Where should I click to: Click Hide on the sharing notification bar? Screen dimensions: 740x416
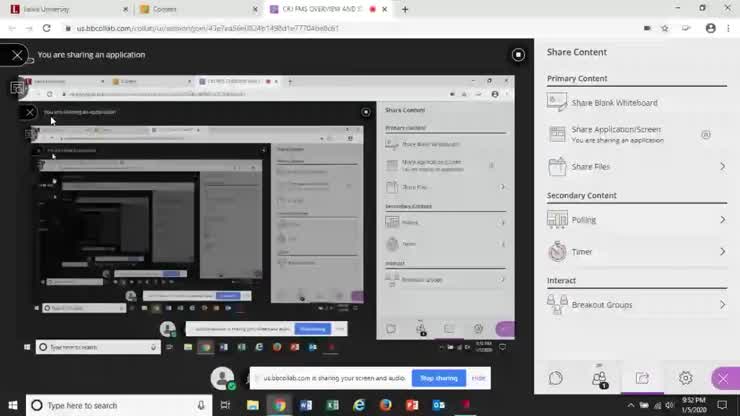479,378
